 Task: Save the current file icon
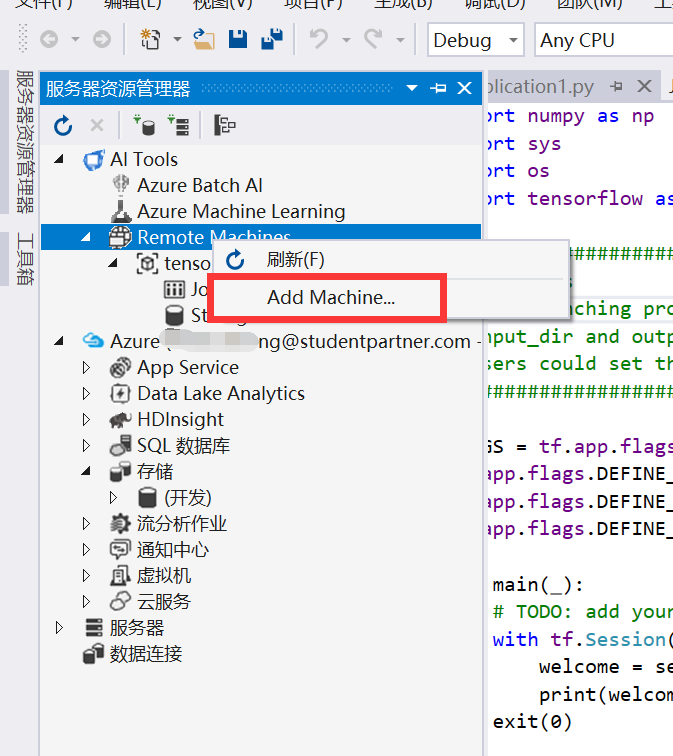coord(238,39)
